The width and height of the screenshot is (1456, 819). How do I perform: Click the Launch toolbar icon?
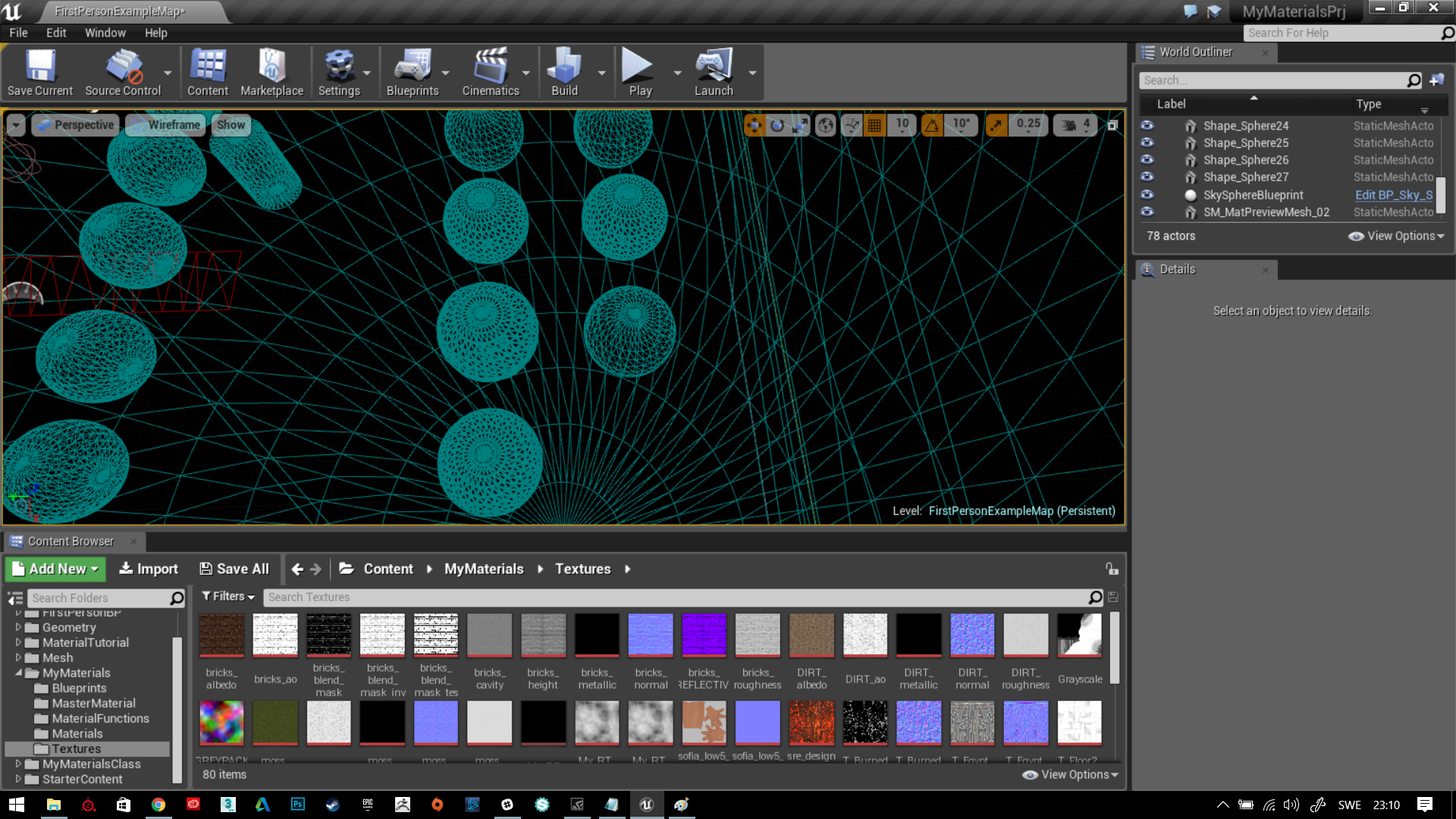tap(714, 73)
